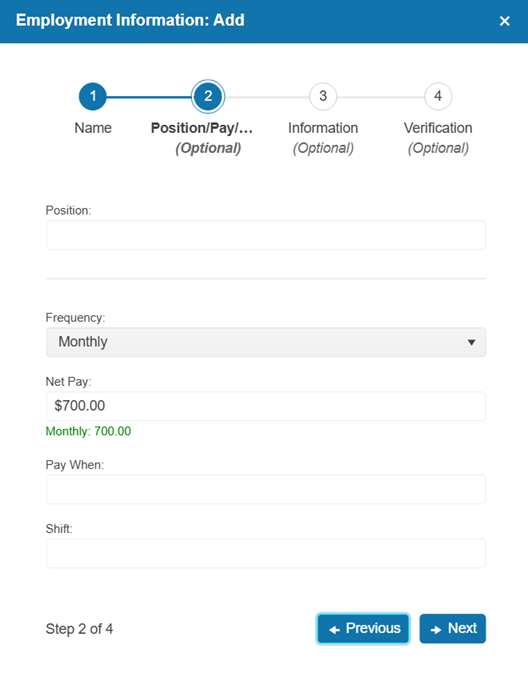This screenshot has width=528, height=689.
Task: Jump to step 4 Verification circle
Action: click(x=438, y=96)
